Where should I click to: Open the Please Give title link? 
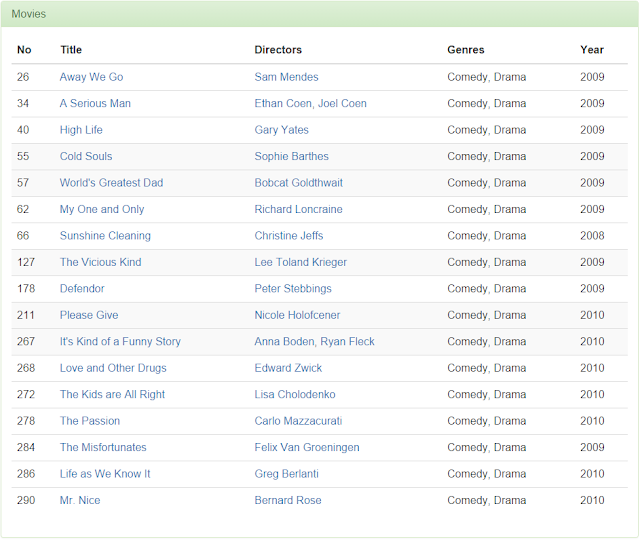click(89, 315)
